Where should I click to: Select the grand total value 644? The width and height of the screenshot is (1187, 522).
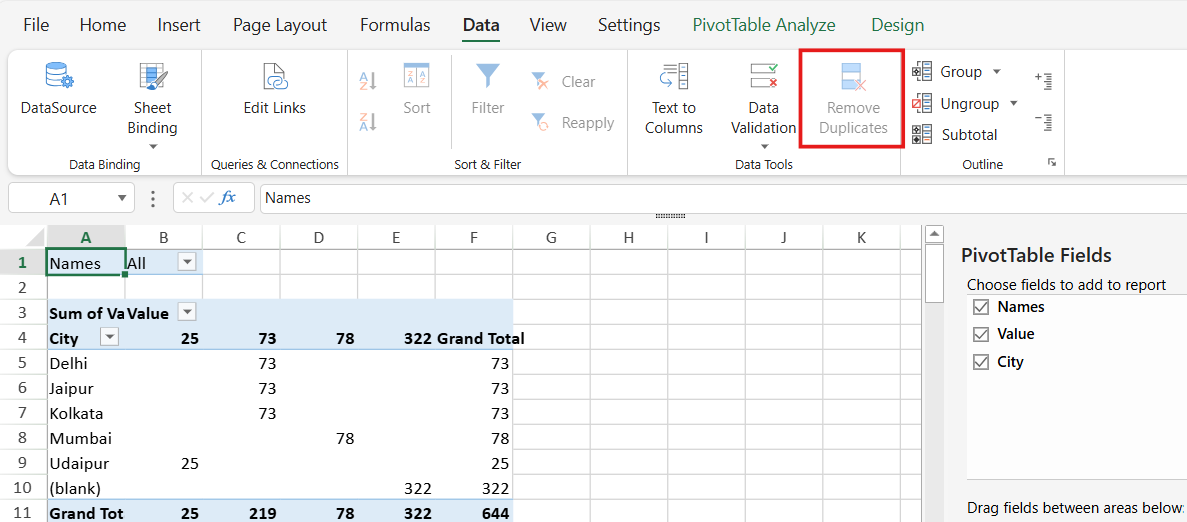pyautogui.click(x=474, y=513)
